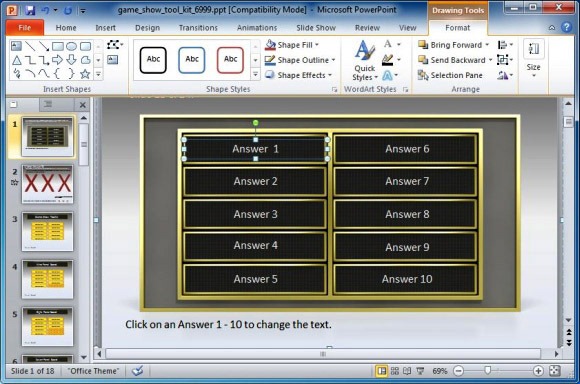The width and height of the screenshot is (580, 384).
Task: Select the Oval shape
Action: pyautogui.click(x=71, y=46)
